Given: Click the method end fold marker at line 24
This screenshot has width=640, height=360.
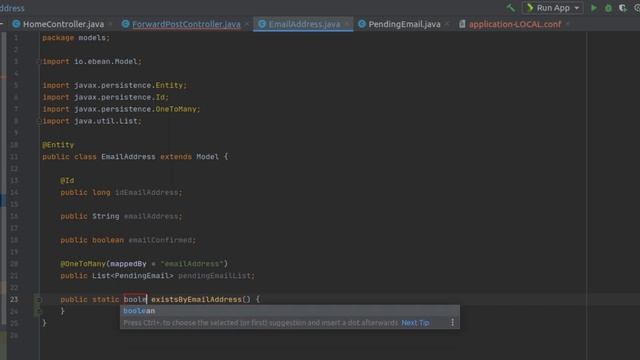Looking at the screenshot, I should (x=38, y=311).
